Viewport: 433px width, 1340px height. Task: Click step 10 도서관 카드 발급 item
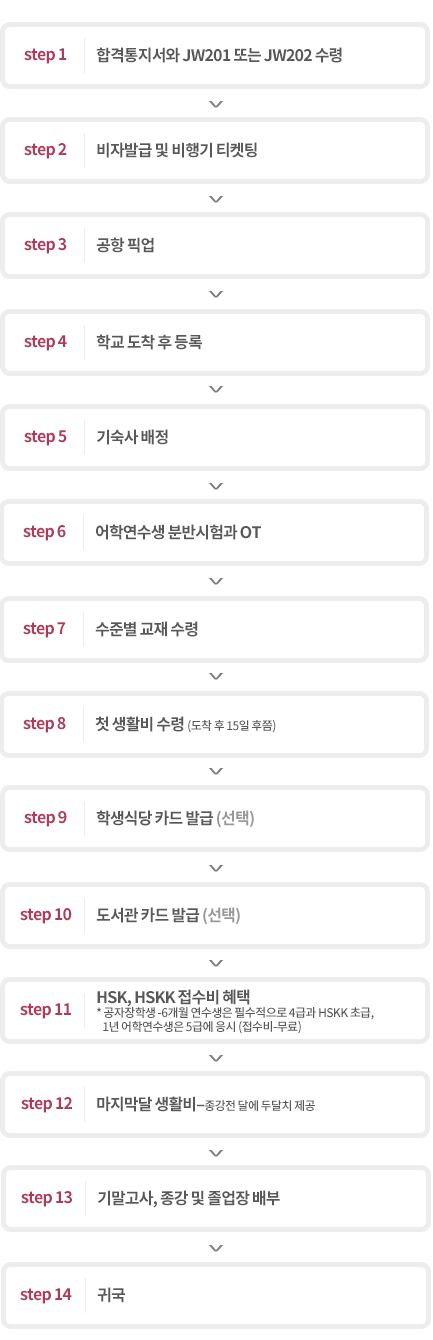(216, 914)
